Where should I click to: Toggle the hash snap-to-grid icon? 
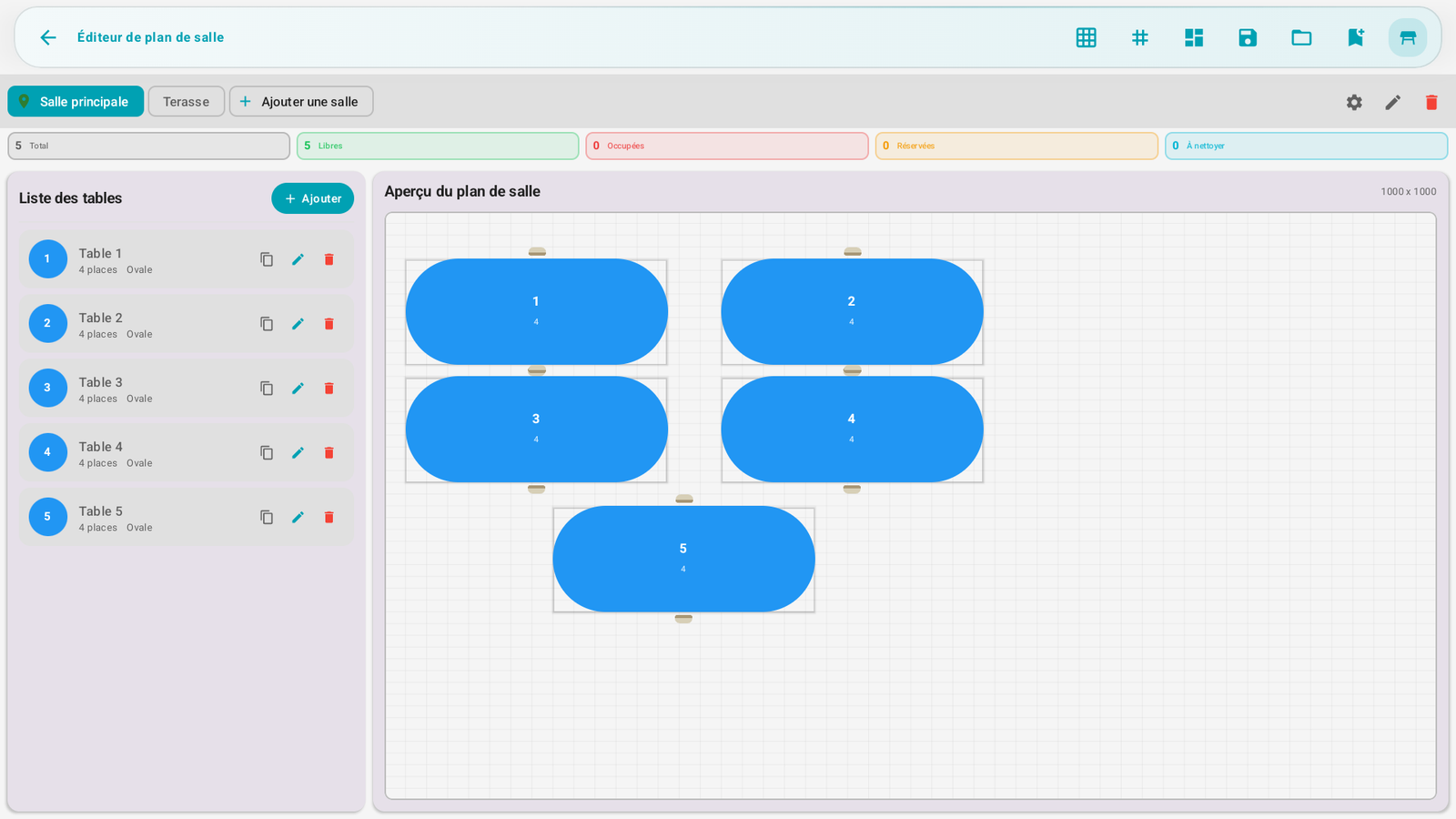1139,37
